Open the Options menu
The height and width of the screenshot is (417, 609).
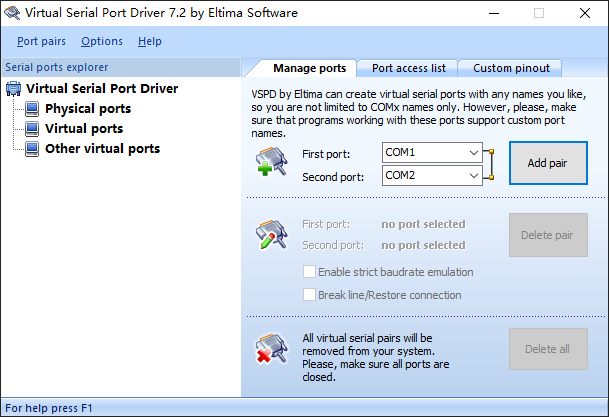[x=102, y=41]
